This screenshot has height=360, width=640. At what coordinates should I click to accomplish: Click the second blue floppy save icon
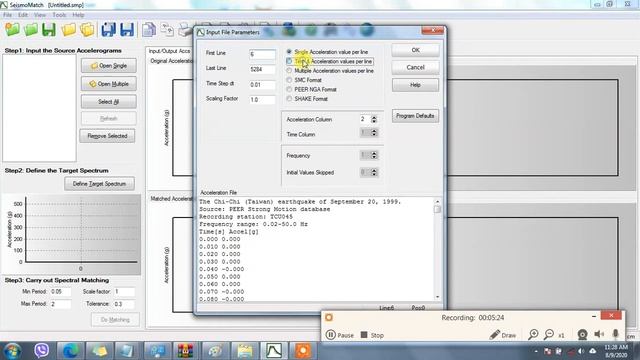(x=127, y=30)
